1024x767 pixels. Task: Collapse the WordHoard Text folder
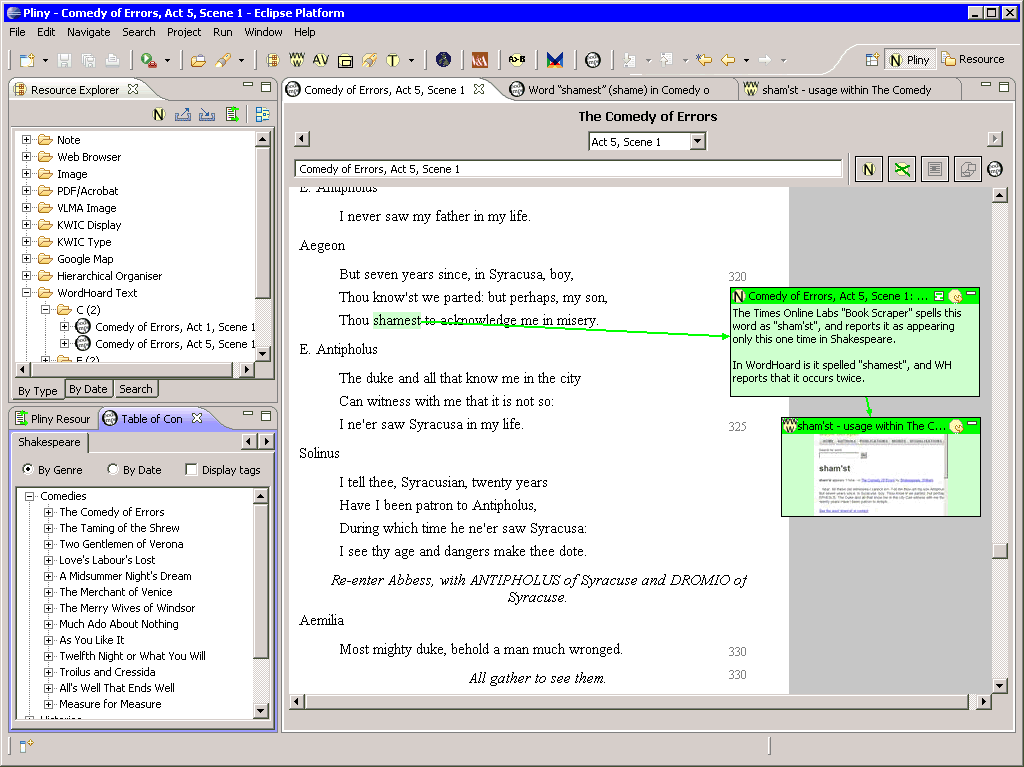[x=27, y=293]
